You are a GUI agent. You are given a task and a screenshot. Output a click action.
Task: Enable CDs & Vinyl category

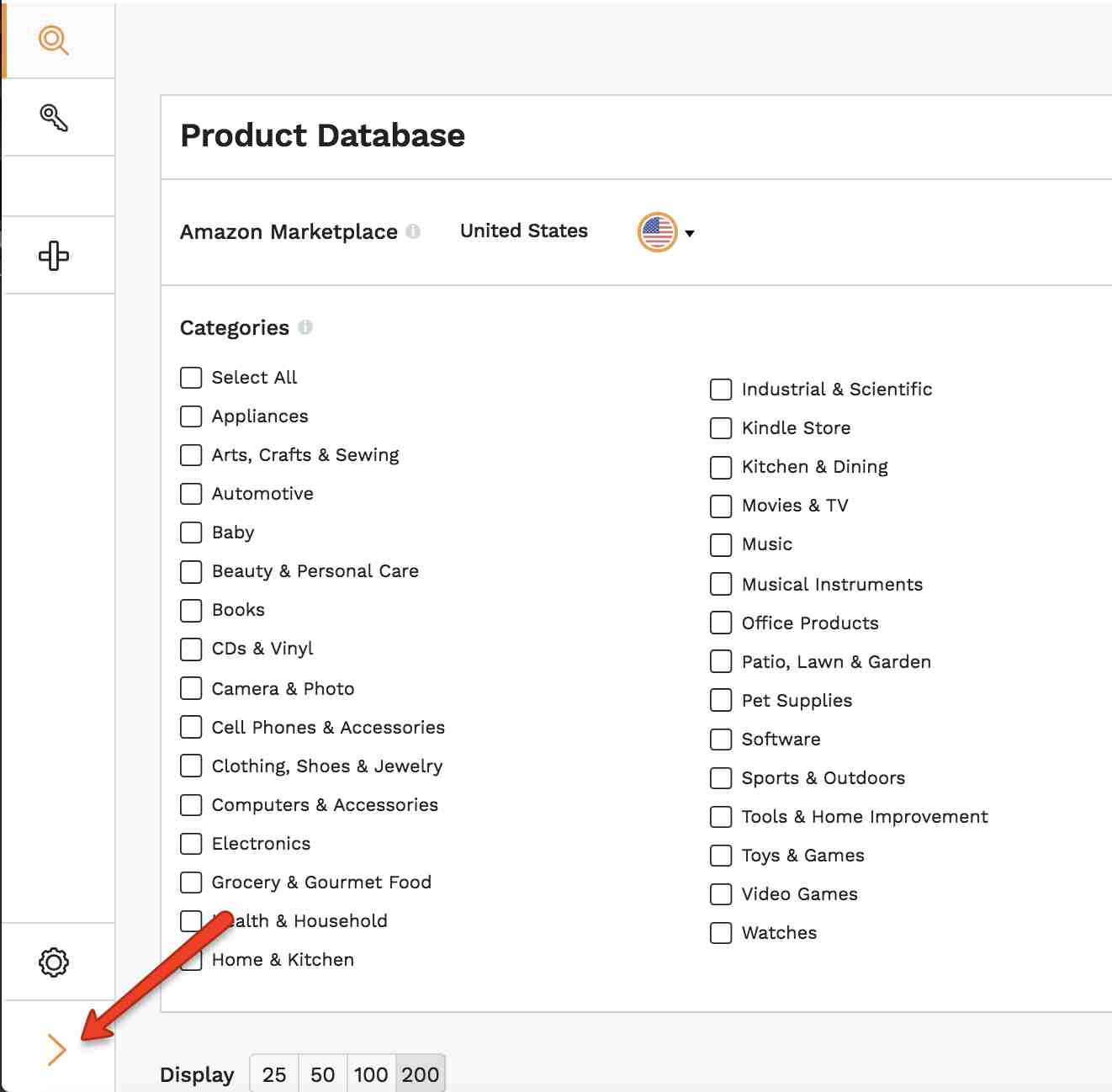[191, 649]
